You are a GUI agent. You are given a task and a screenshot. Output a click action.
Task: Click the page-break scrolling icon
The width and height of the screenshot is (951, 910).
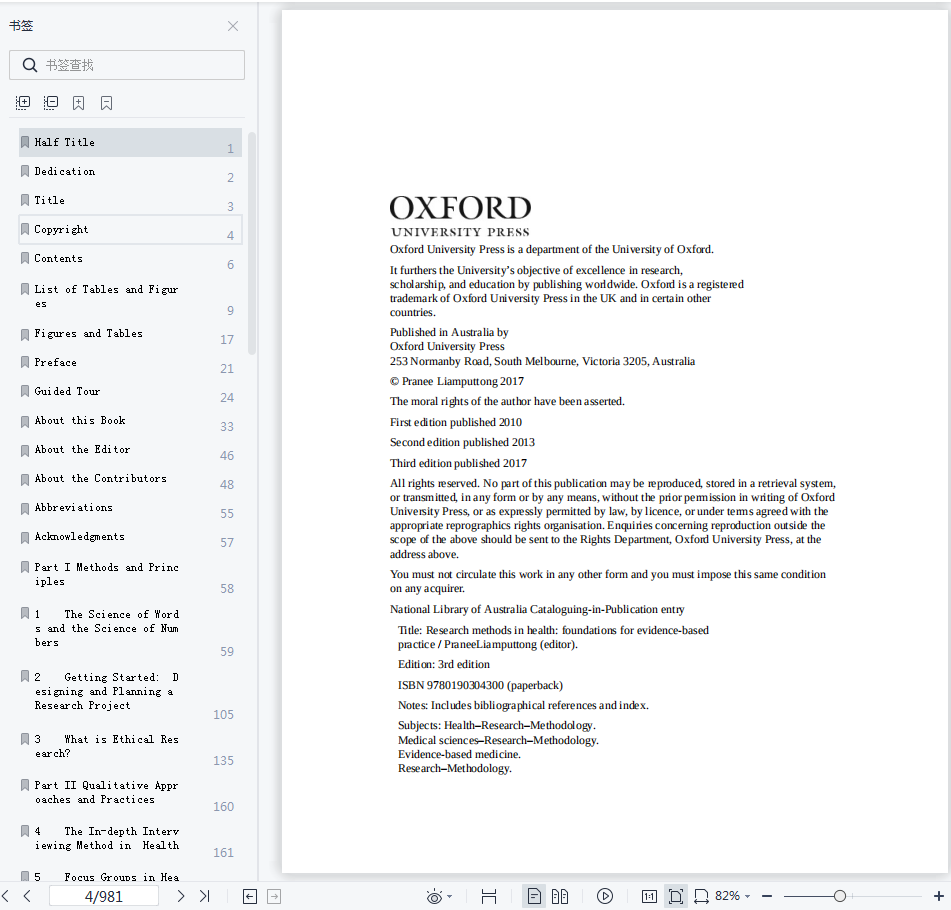pos(489,896)
